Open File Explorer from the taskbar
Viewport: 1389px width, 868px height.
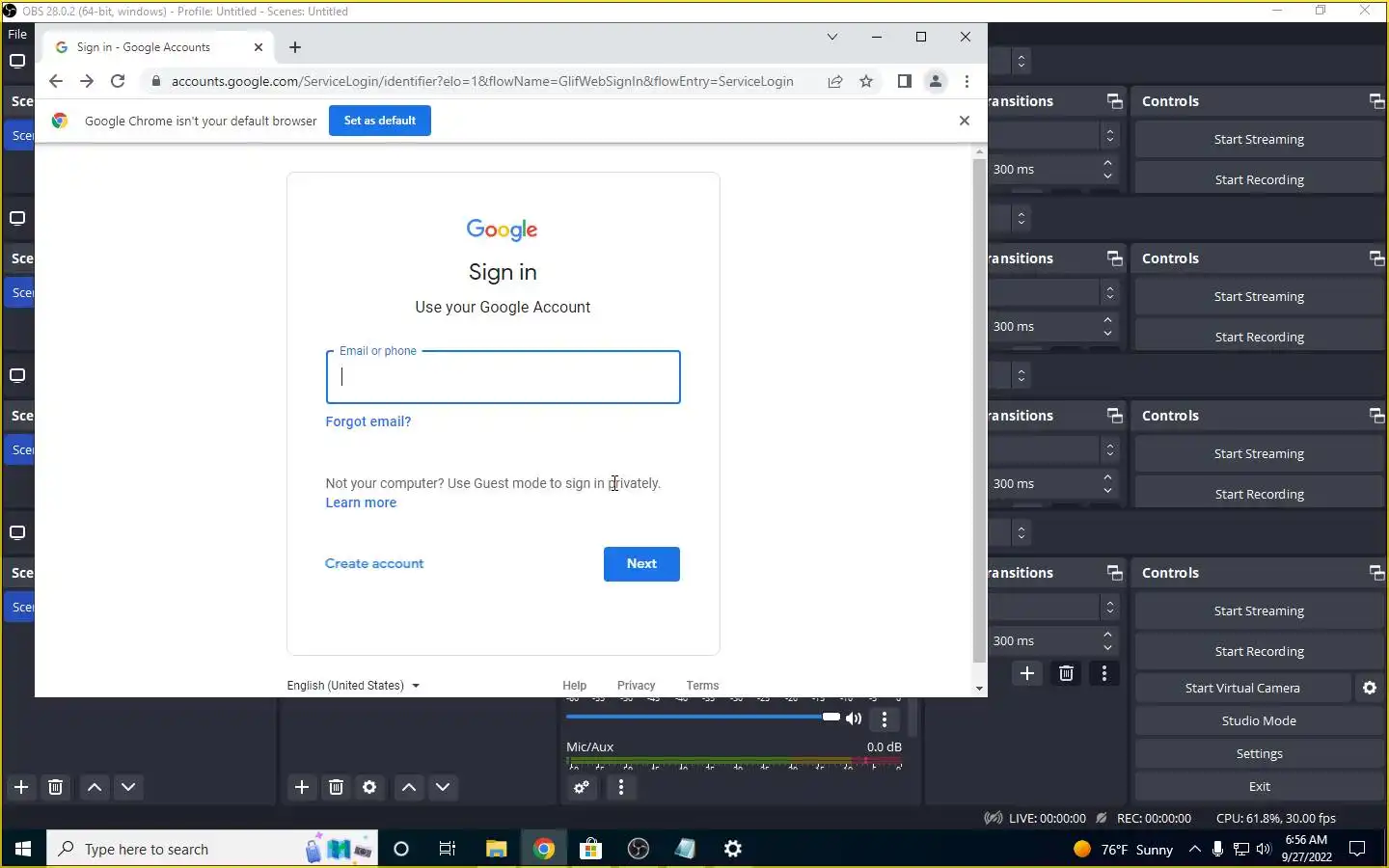tap(496, 849)
